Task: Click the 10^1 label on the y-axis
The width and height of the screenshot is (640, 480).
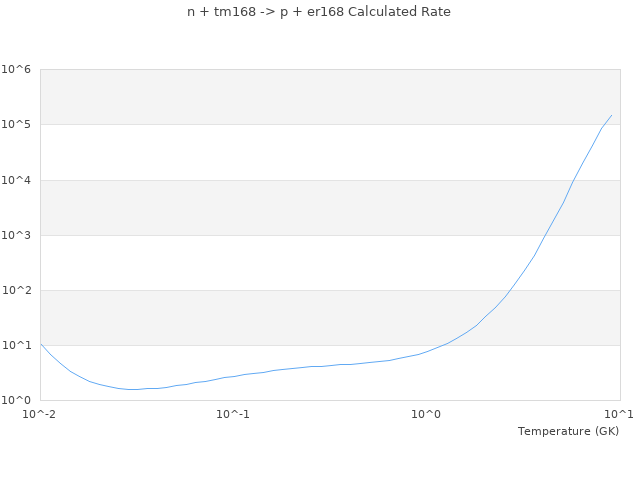Action: click(16, 345)
